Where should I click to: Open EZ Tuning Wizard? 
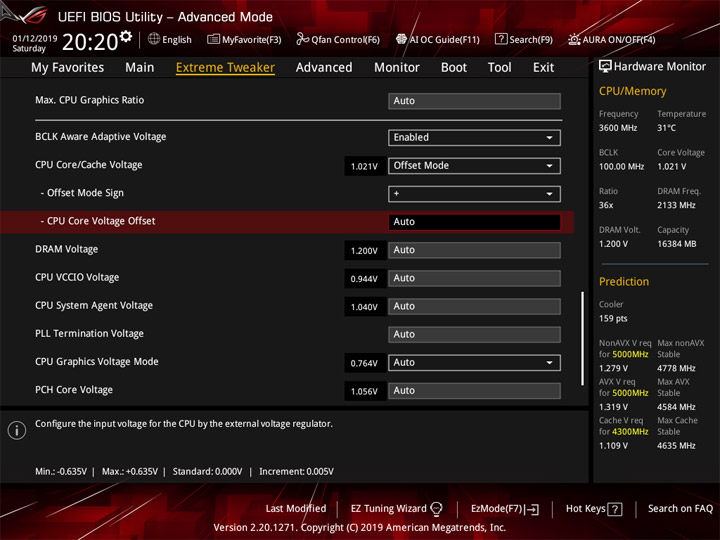pyautogui.click(x=396, y=508)
